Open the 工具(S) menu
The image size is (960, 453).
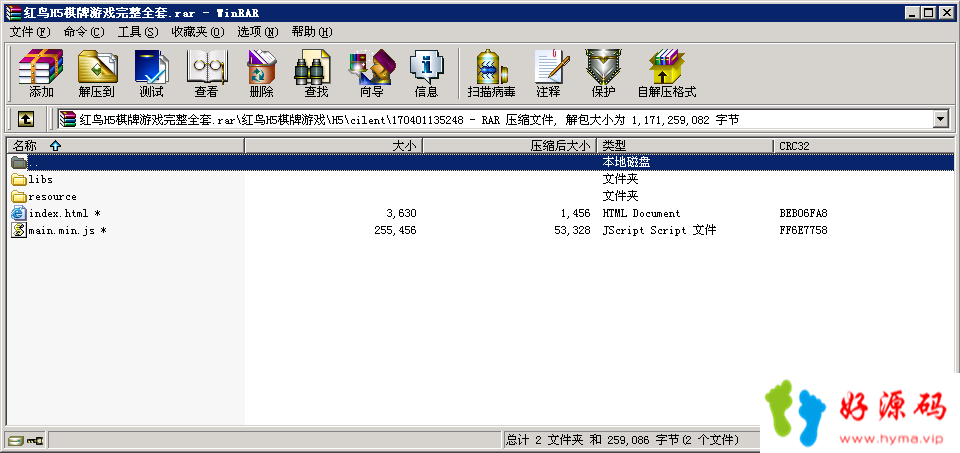[x=138, y=32]
